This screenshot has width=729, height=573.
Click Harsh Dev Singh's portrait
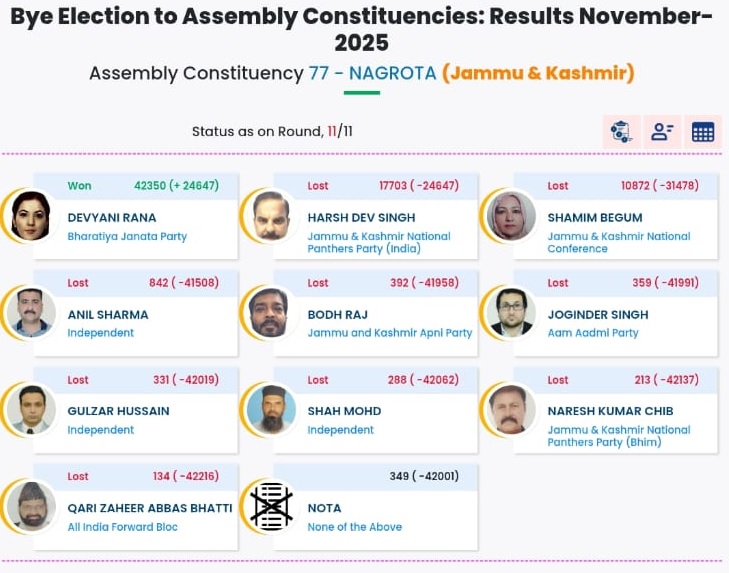[271, 215]
